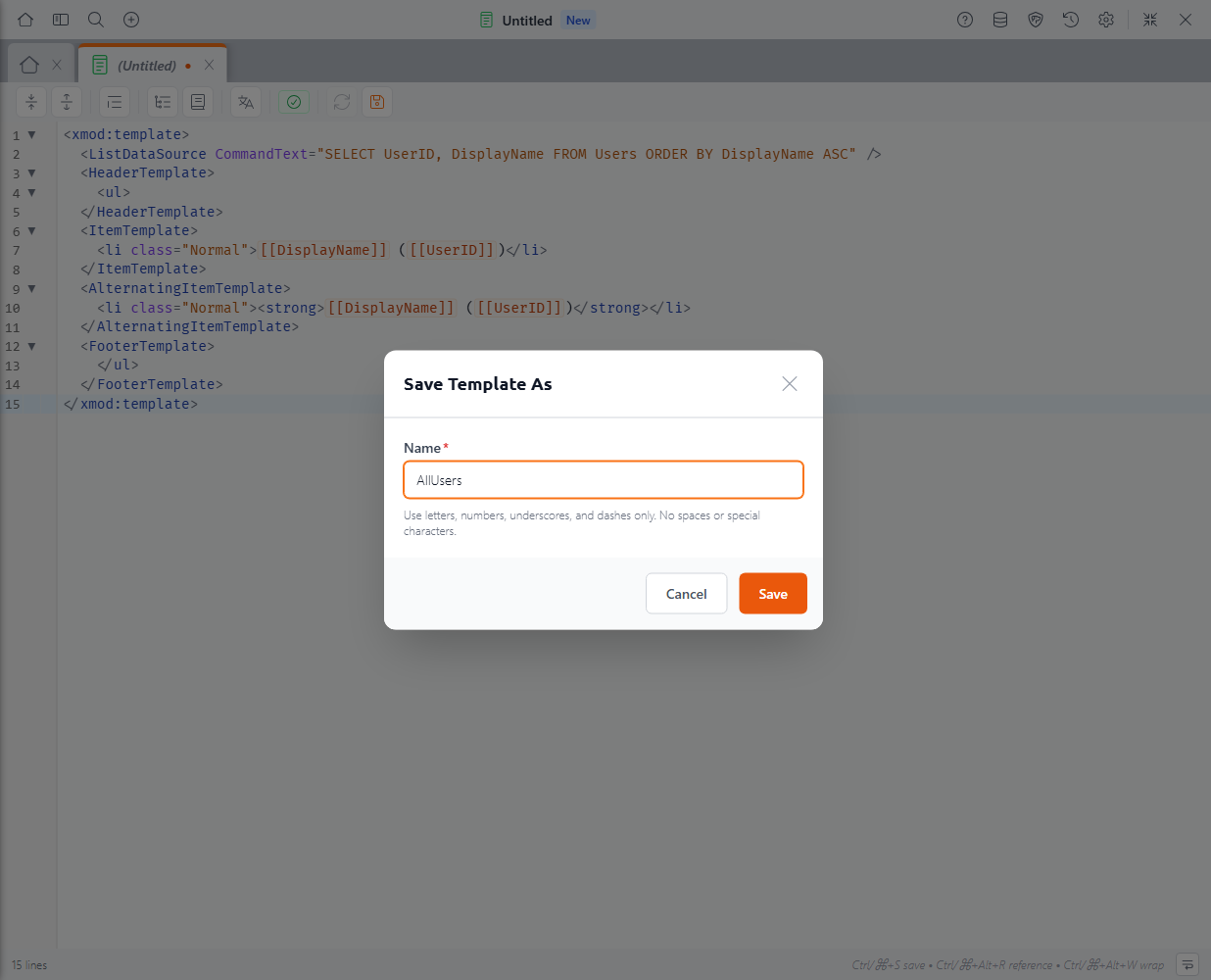
Task: Close the home tab
Action: 57,65
